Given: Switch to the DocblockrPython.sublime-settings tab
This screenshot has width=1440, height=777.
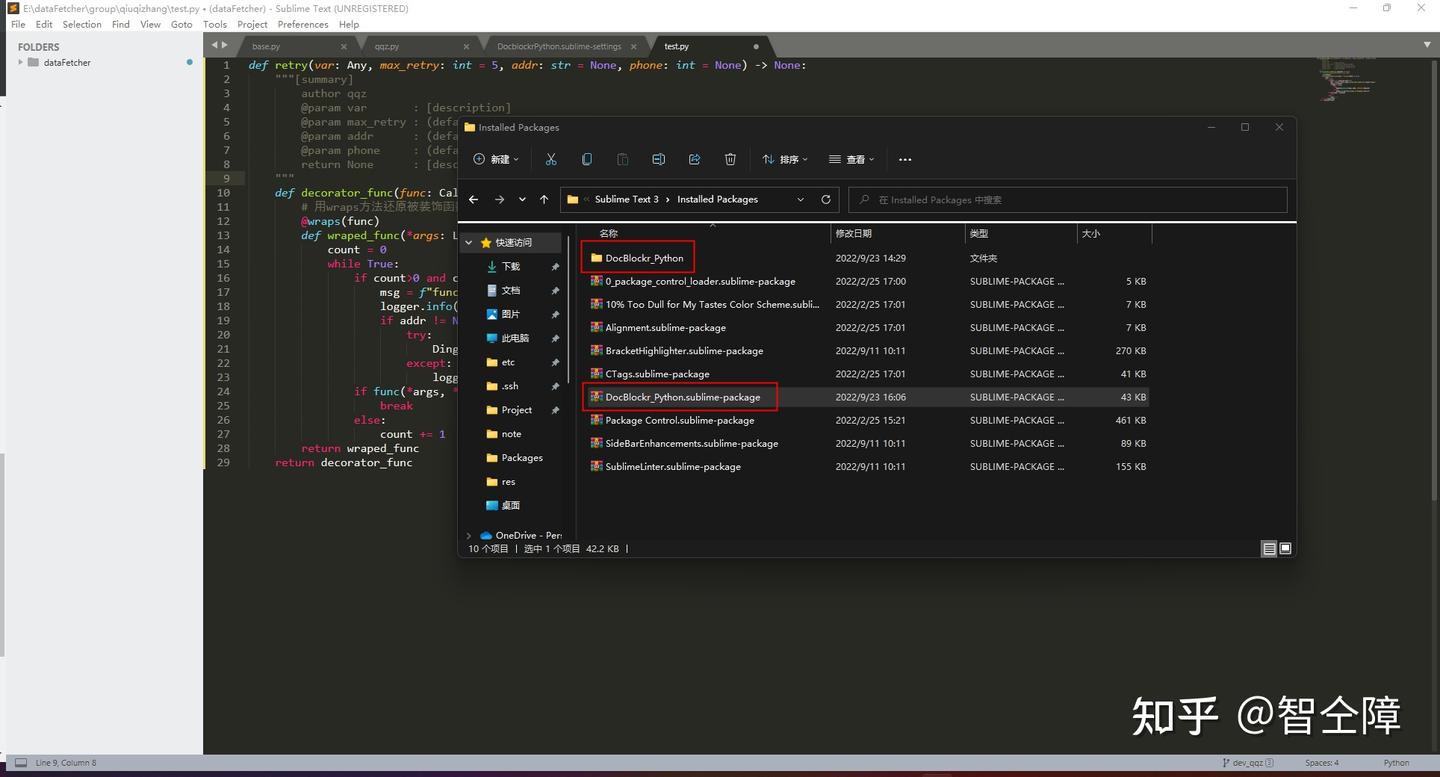Looking at the screenshot, I should pos(559,46).
